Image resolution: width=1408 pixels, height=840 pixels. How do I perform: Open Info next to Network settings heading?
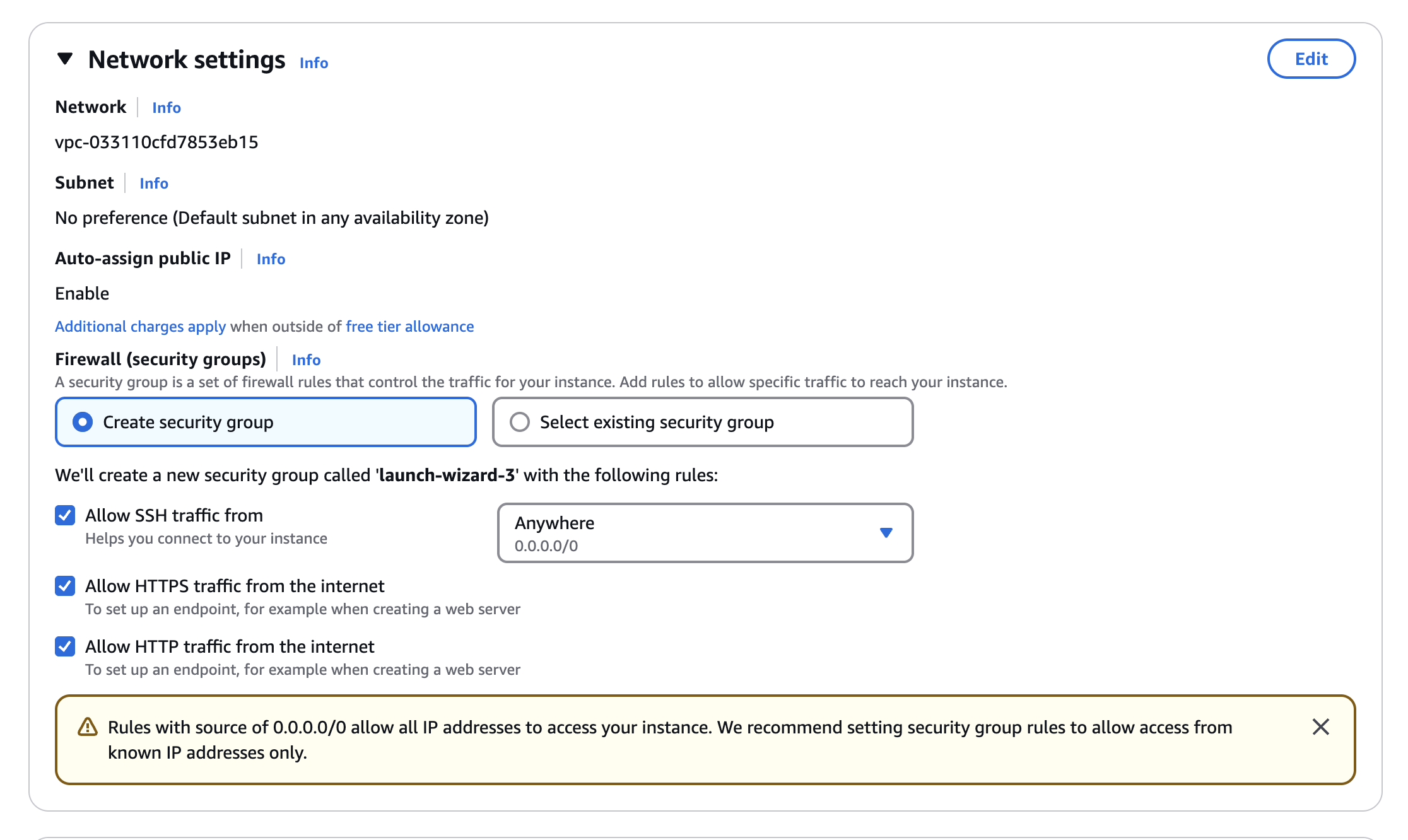coord(314,62)
